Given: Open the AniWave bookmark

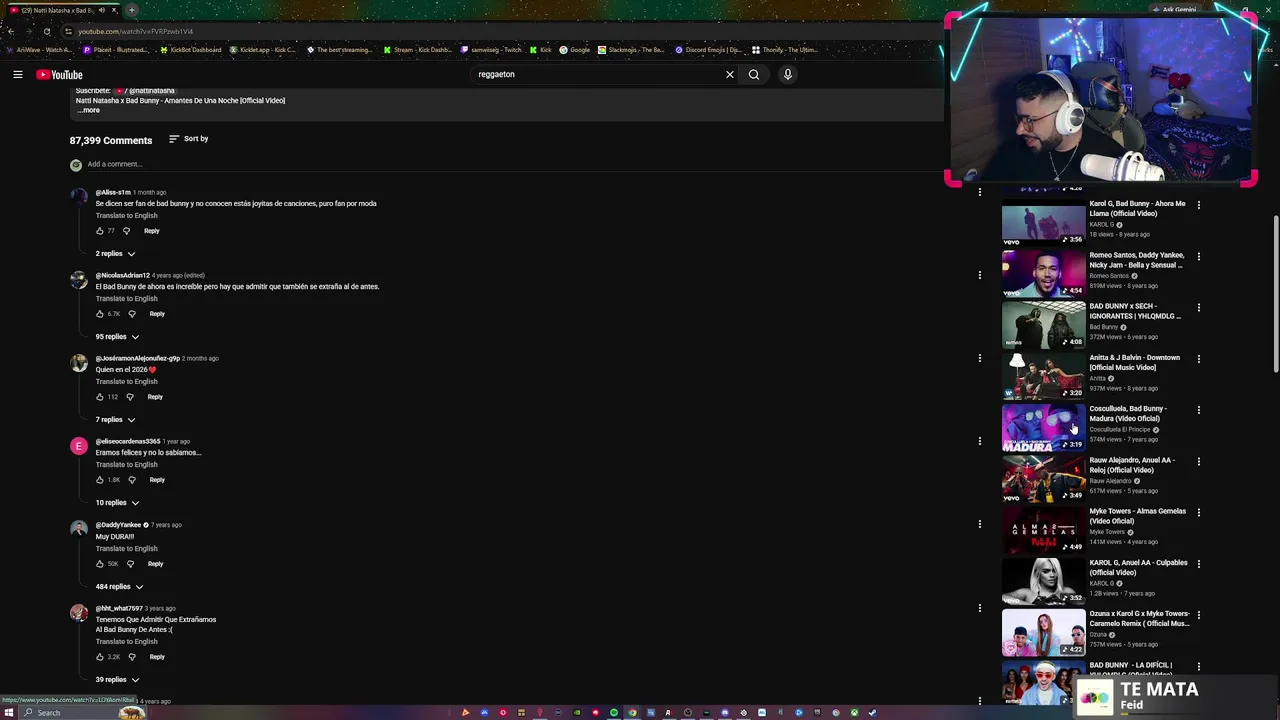Looking at the screenshot, I should (38, 50).
